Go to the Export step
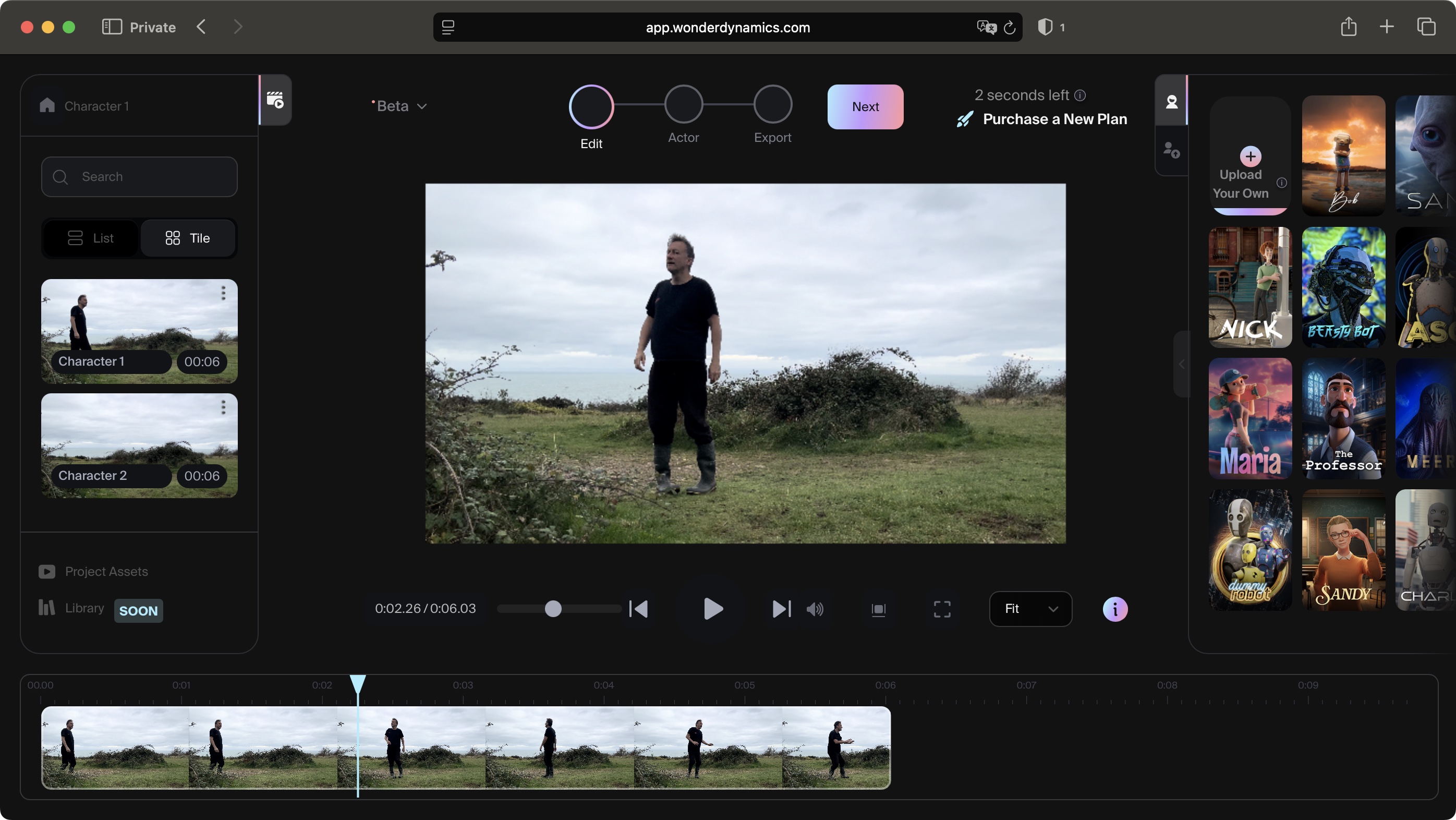This screenshot has height=820, width=1456. click(x=772, y=105)
